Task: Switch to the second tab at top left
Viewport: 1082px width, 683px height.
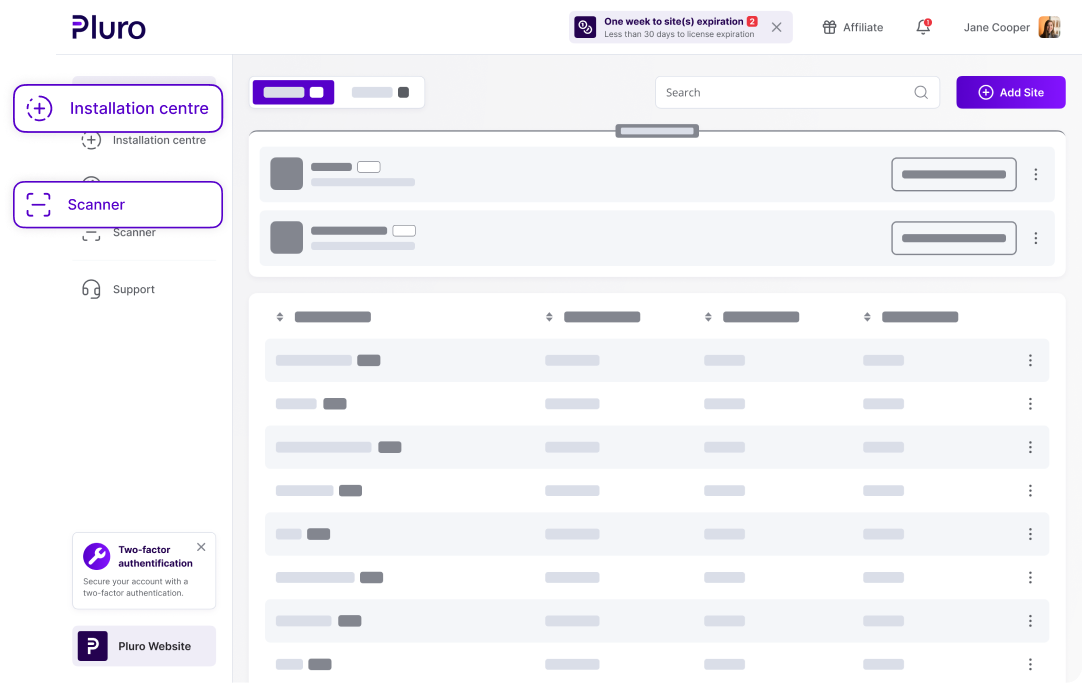Action: click(381, 91)
